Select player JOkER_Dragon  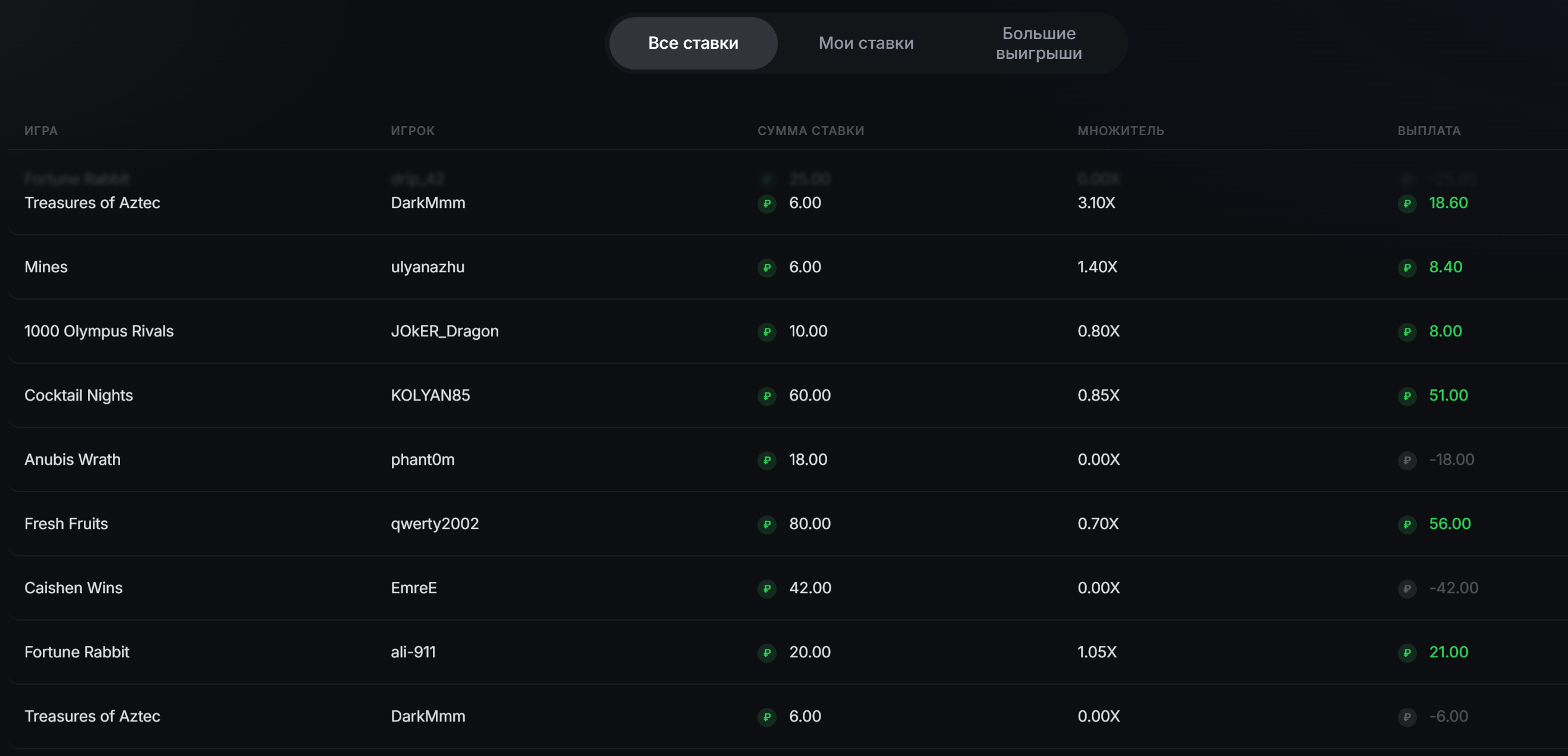(x=444, y=332)
